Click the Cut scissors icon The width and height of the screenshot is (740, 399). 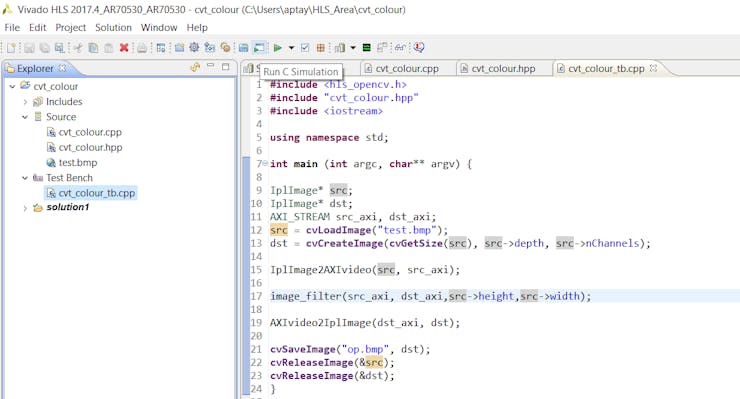tap(78, 48)
